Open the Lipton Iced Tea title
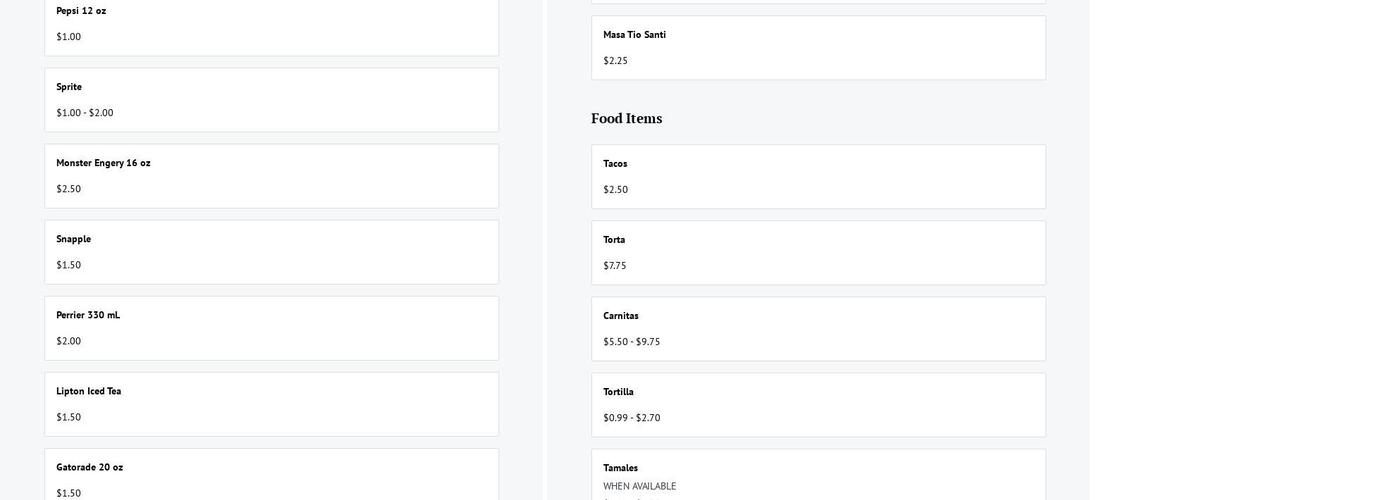The image size is (1400, 500). tap(88, 391)
